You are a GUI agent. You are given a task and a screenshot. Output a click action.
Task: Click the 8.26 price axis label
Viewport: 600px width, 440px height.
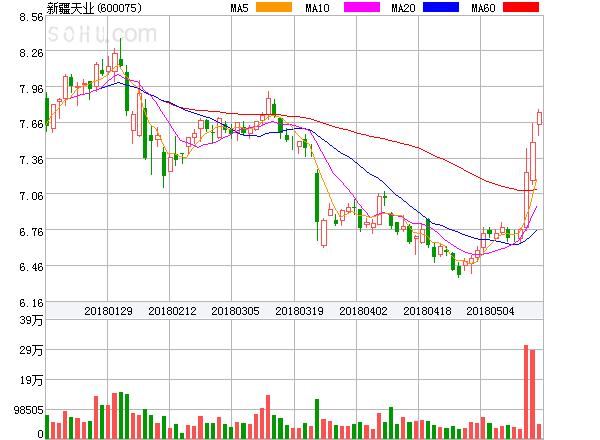31,53
